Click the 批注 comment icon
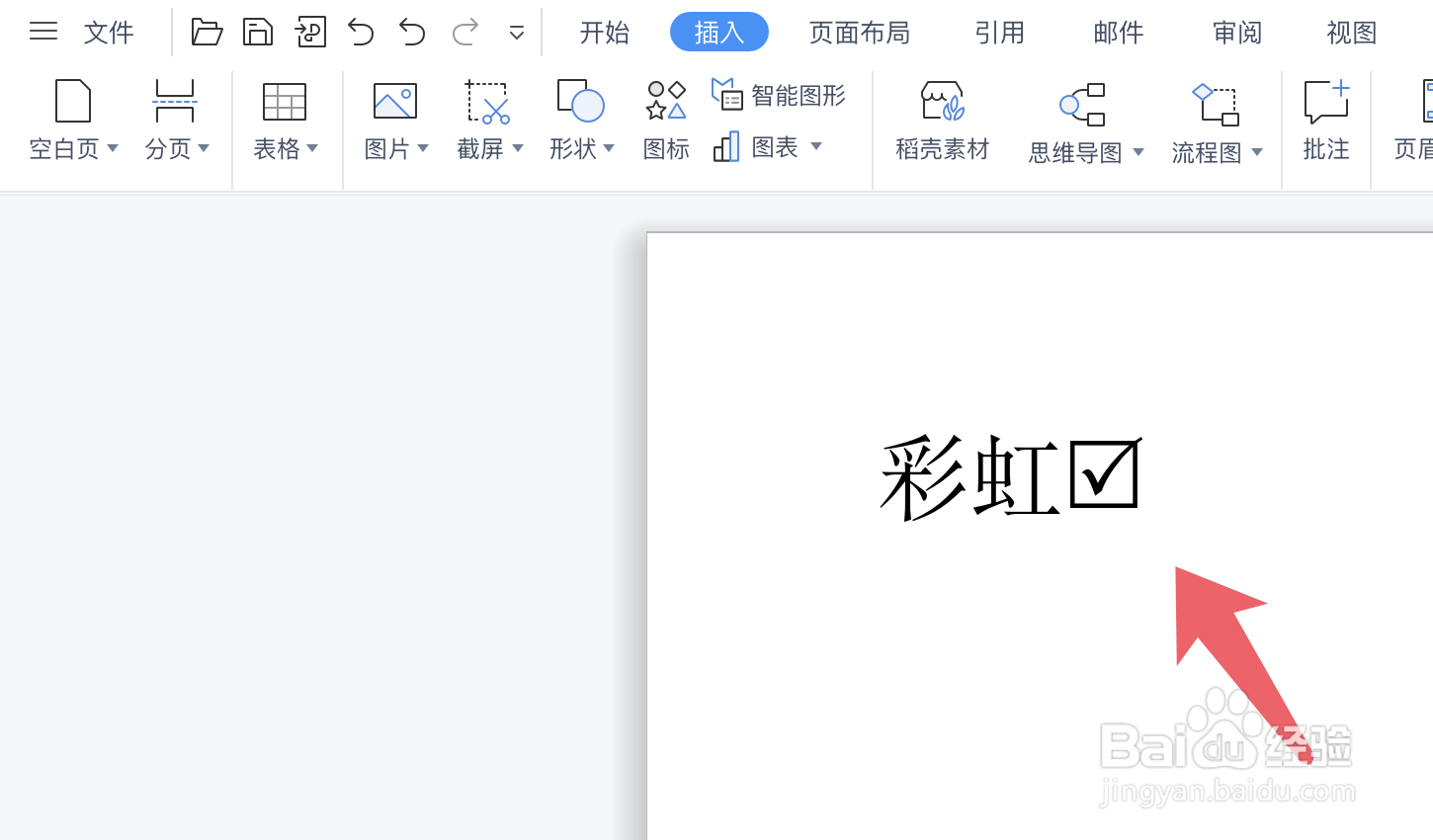The height and width of the screenshot is (840, 1433). [x=1326, y=101]
